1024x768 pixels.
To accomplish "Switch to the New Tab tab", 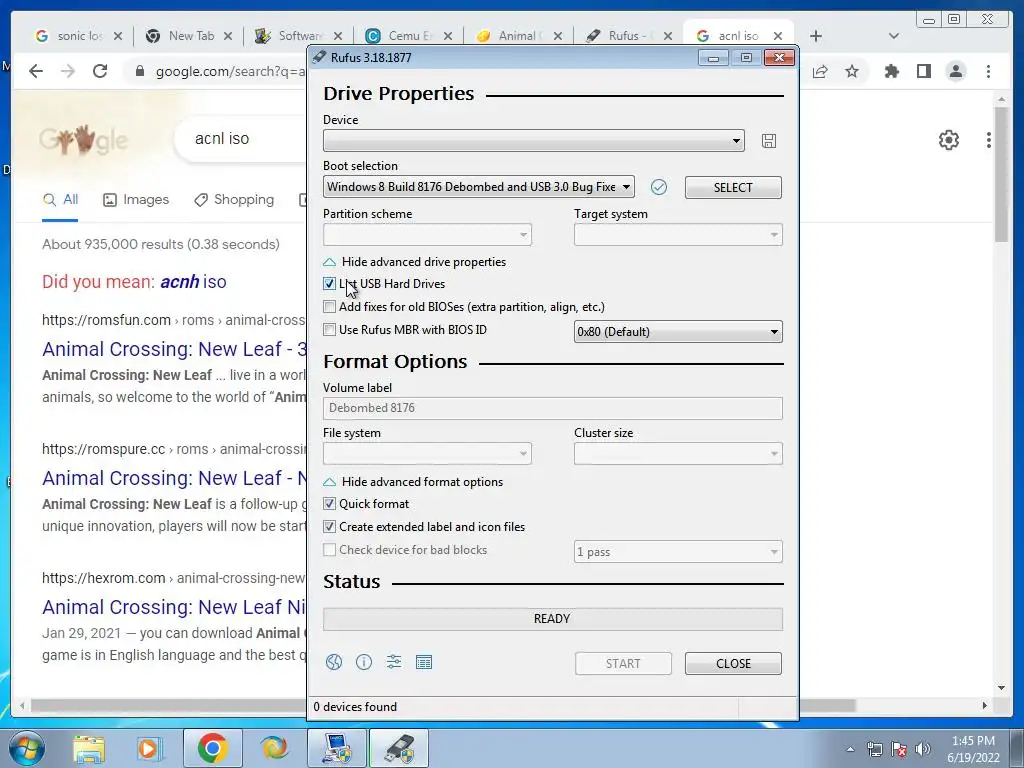I will tap(187, 36).
